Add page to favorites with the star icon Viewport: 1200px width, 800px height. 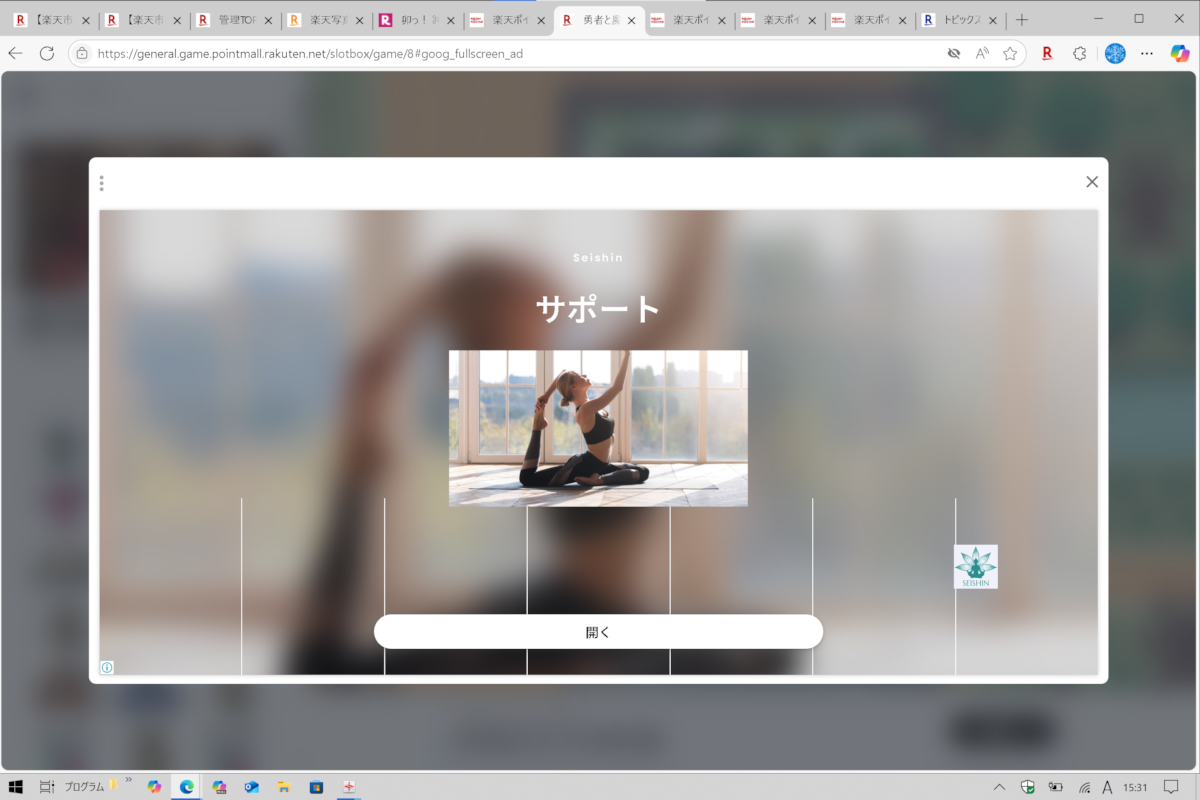pos(1010,53)
